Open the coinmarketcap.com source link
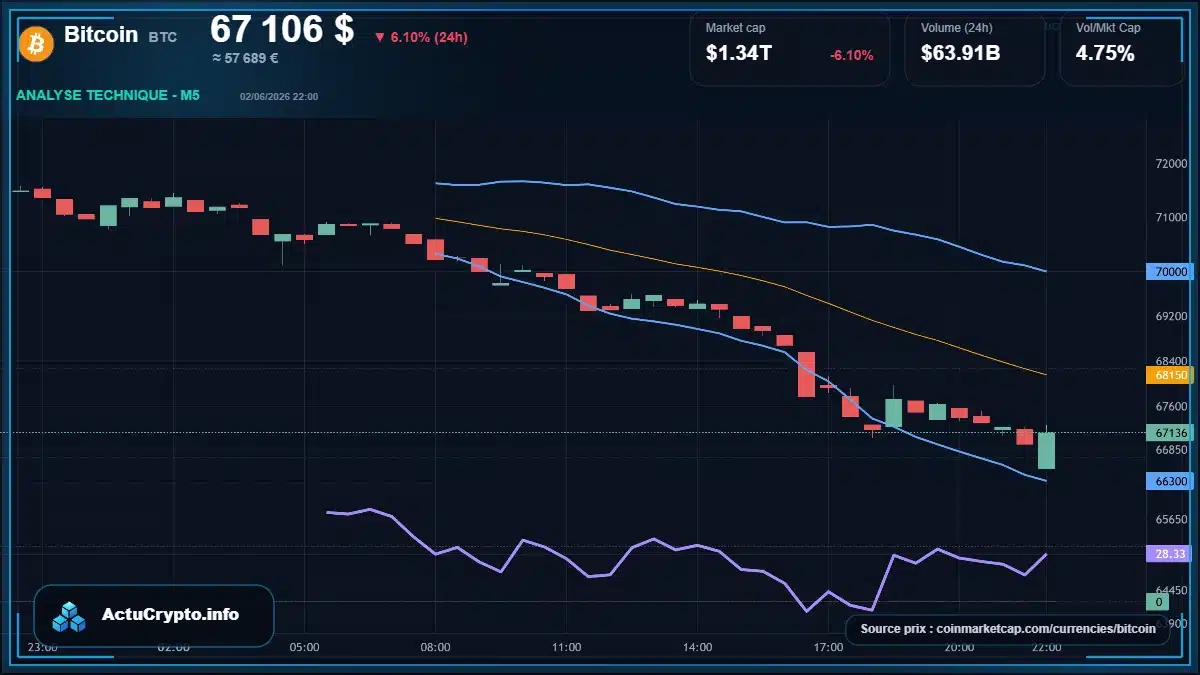 tap(1008, 629)
